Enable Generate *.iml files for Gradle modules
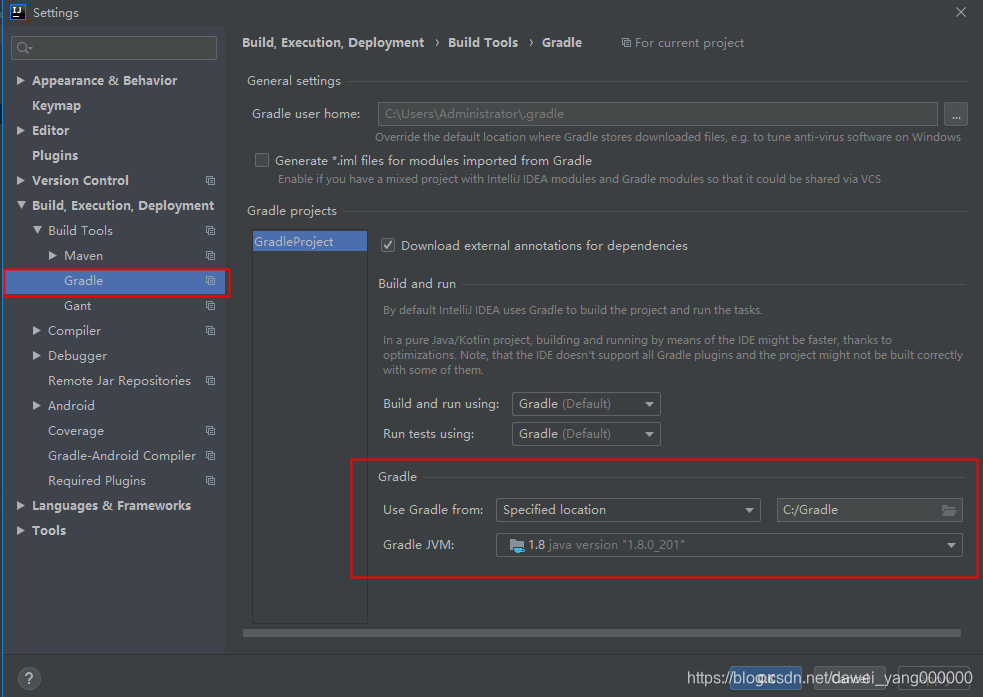The height and width of the screenshot is (697, 983). coord(262,160)
